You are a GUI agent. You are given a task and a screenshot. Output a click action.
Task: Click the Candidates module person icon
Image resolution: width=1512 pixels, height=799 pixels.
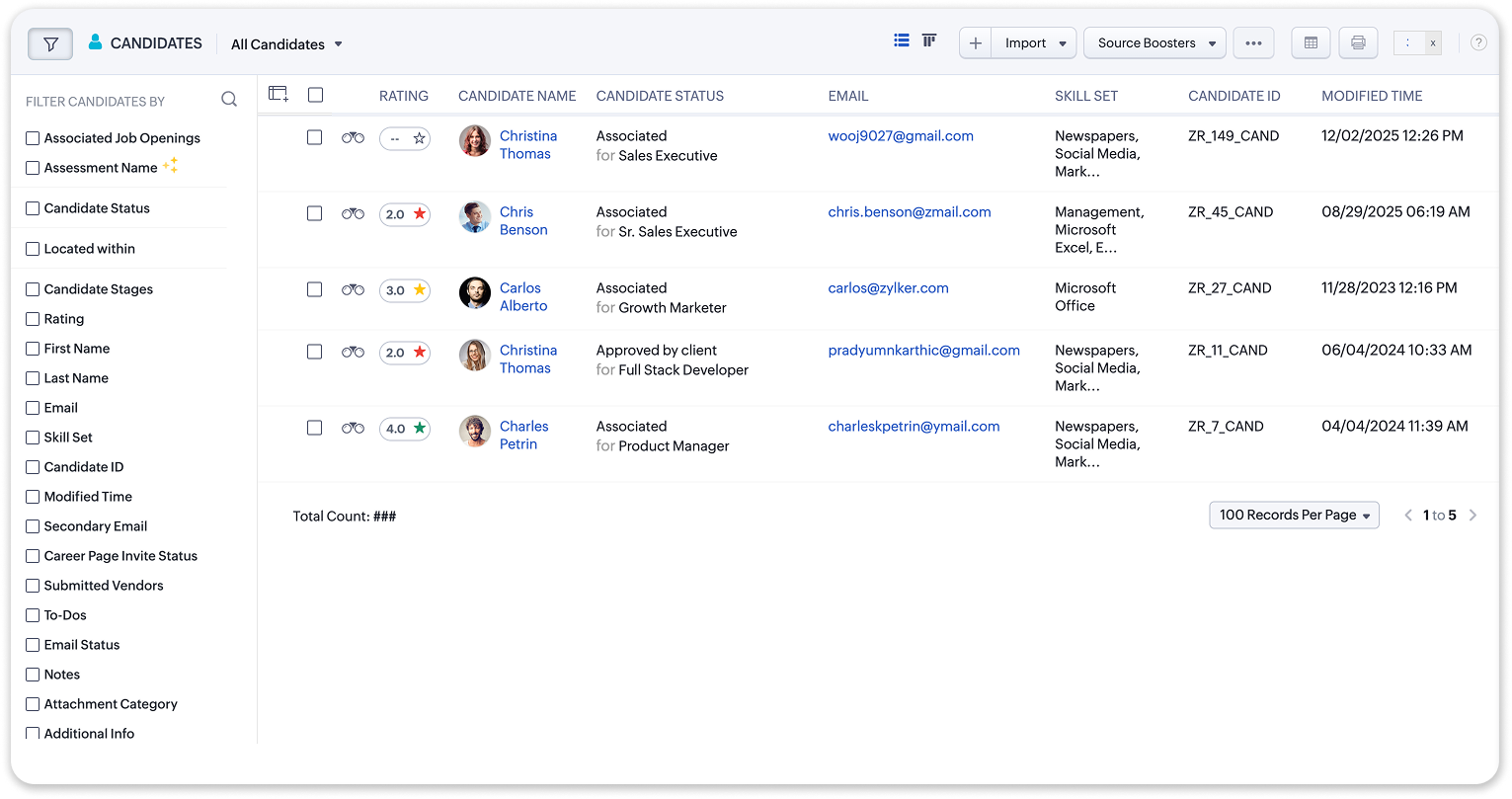96,42
